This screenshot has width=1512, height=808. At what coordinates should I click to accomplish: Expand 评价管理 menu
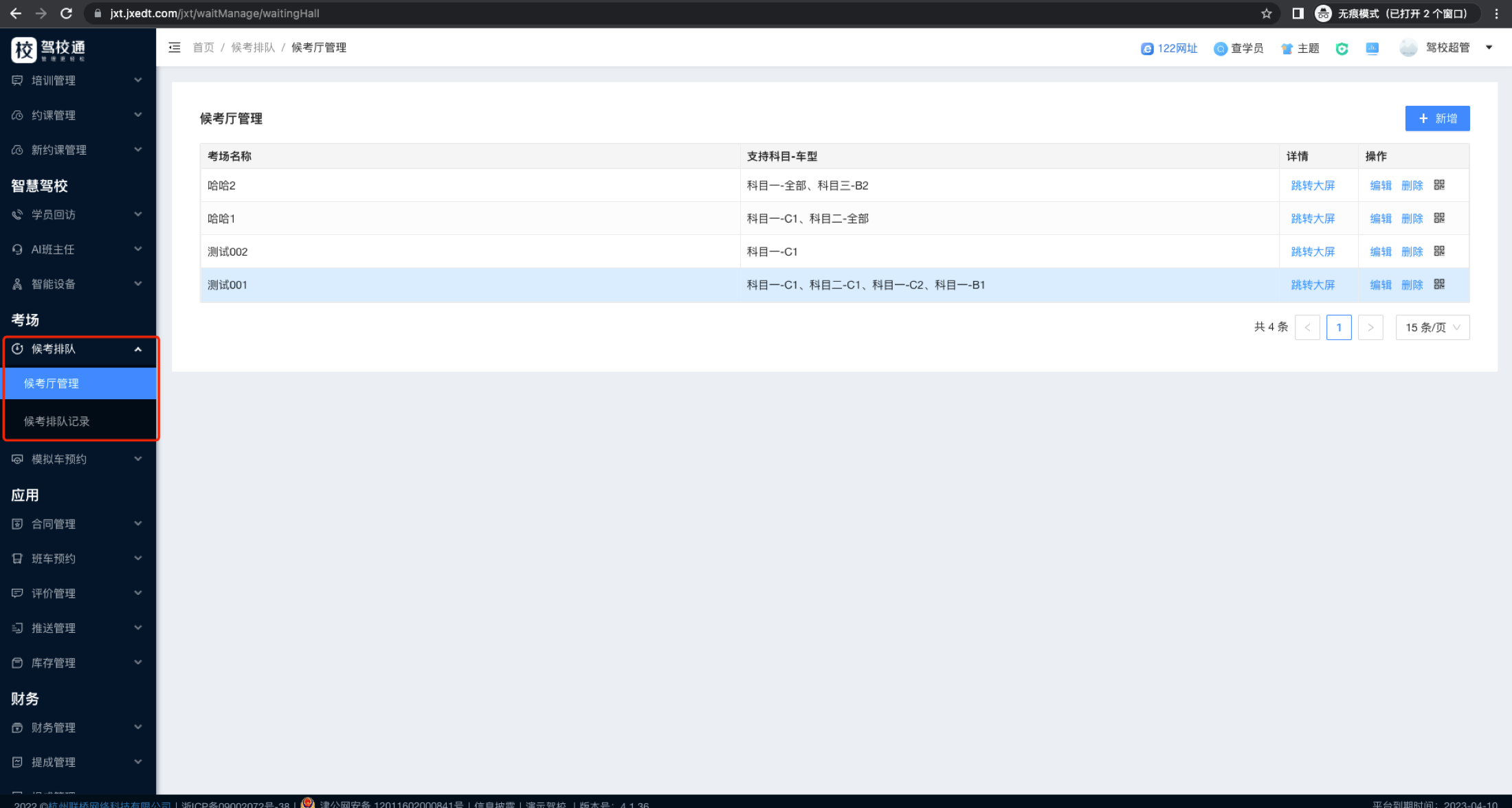click(78, 593)
